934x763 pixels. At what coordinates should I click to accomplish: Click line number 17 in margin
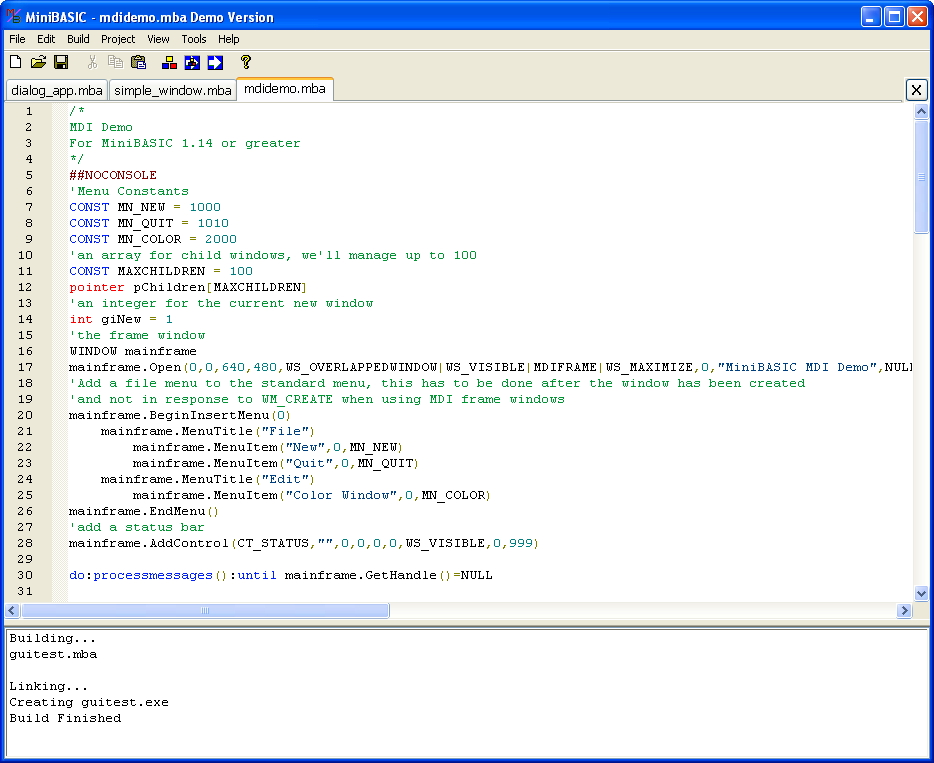pyautogui.click(x=25, y=368)
